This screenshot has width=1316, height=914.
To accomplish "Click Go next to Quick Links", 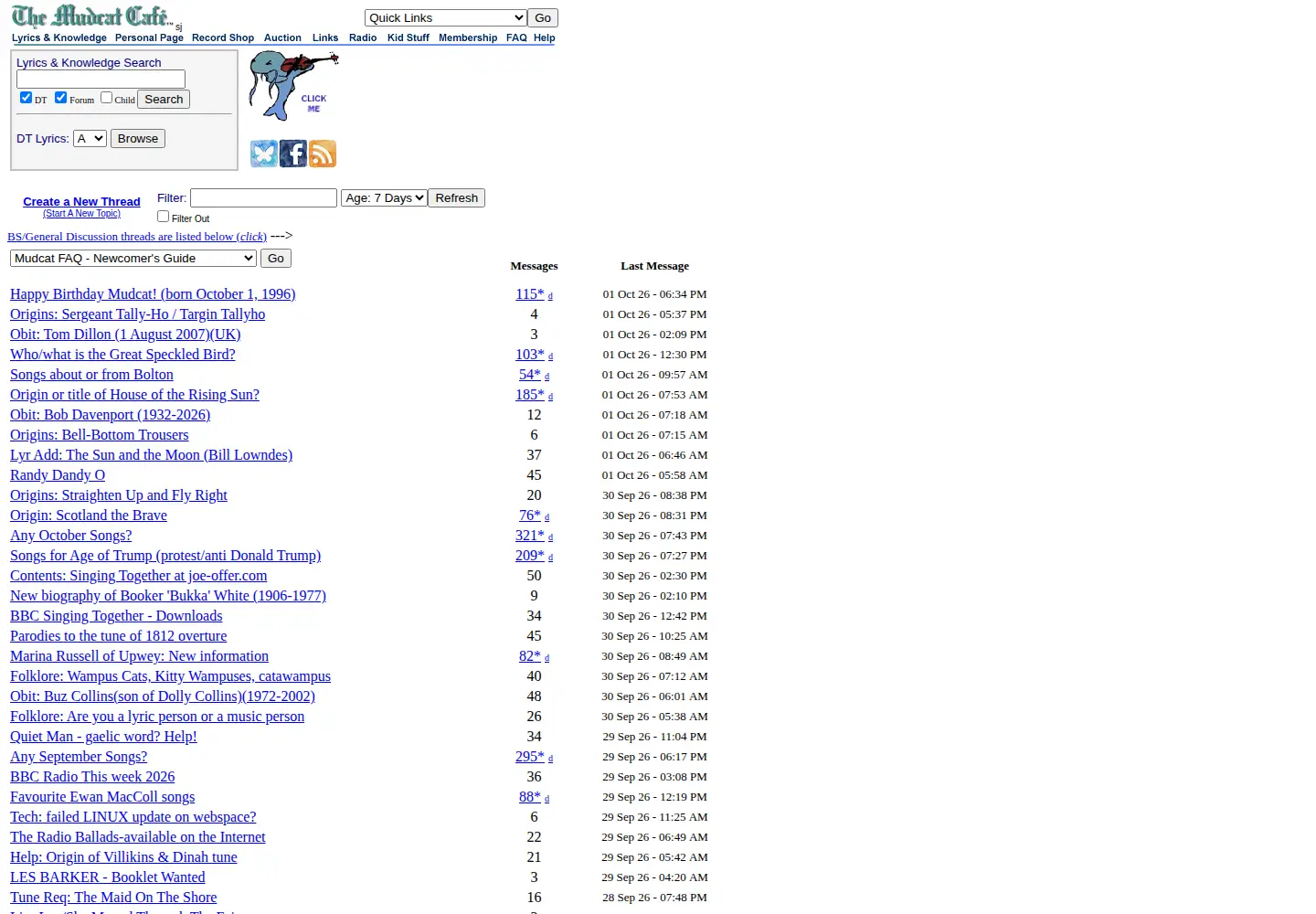I will tap(543, 18).
